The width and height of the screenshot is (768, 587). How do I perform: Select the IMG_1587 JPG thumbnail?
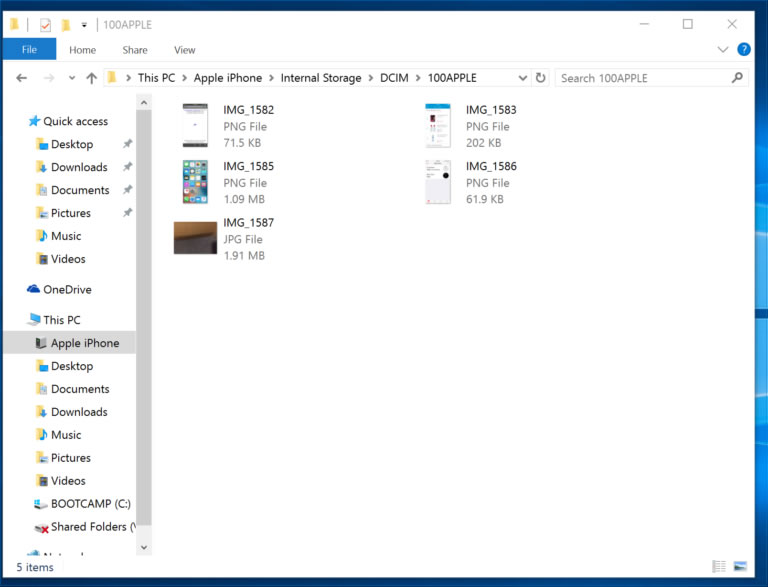click(x=195, y=239)
